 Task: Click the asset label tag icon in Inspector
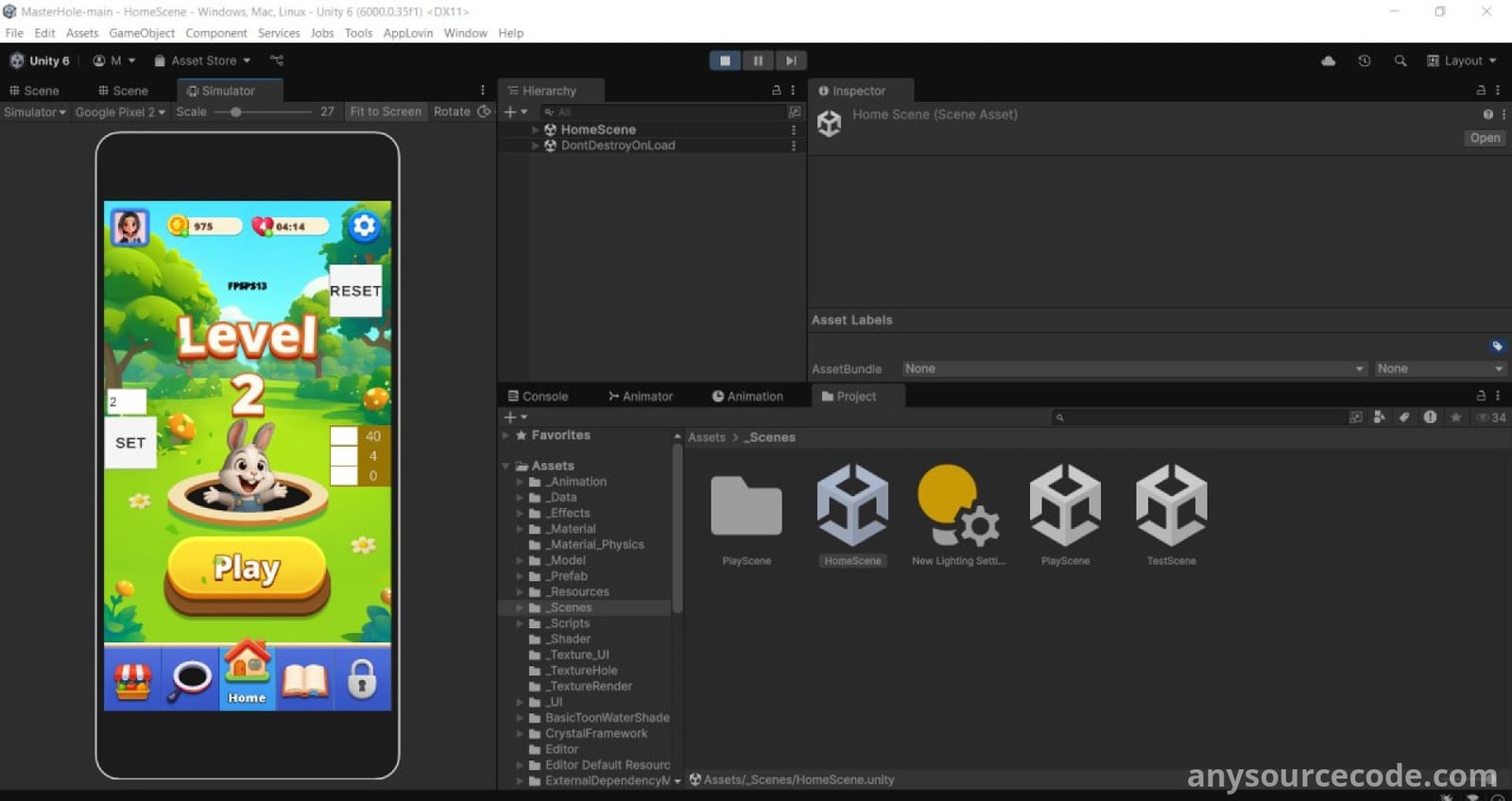coord(1497,346)
